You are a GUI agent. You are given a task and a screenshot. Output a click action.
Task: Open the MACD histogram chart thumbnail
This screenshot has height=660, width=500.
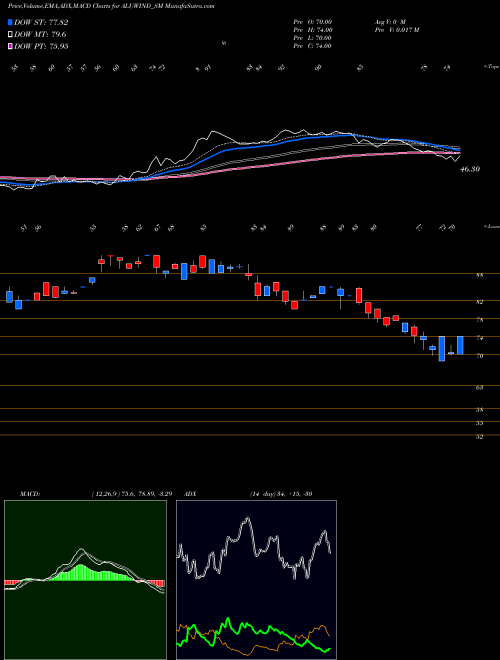[x=85, y=580]
